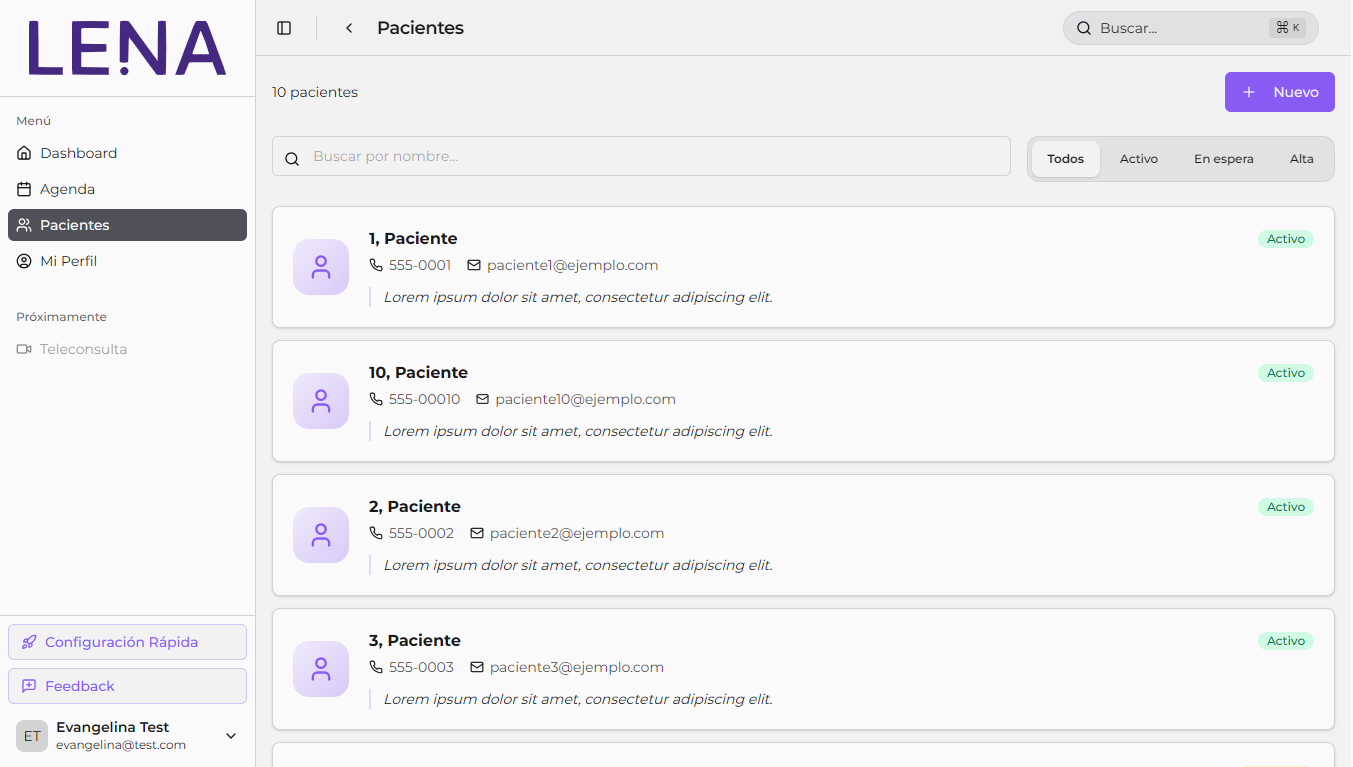Open the Feedback button
The height and width of the screenshot is (767, 1353).
(127, 686)
